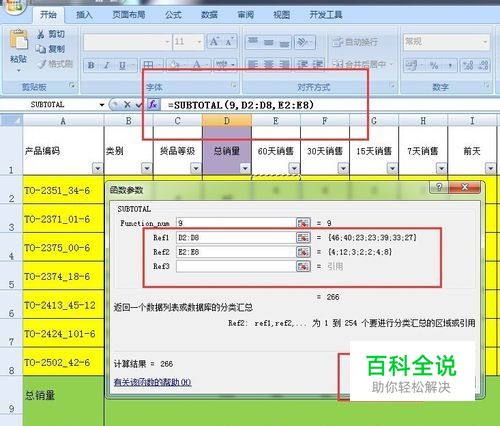Click the range selector icon for Ref1
500x426 pixels.
pyautogui.click(x=303, y=238)
